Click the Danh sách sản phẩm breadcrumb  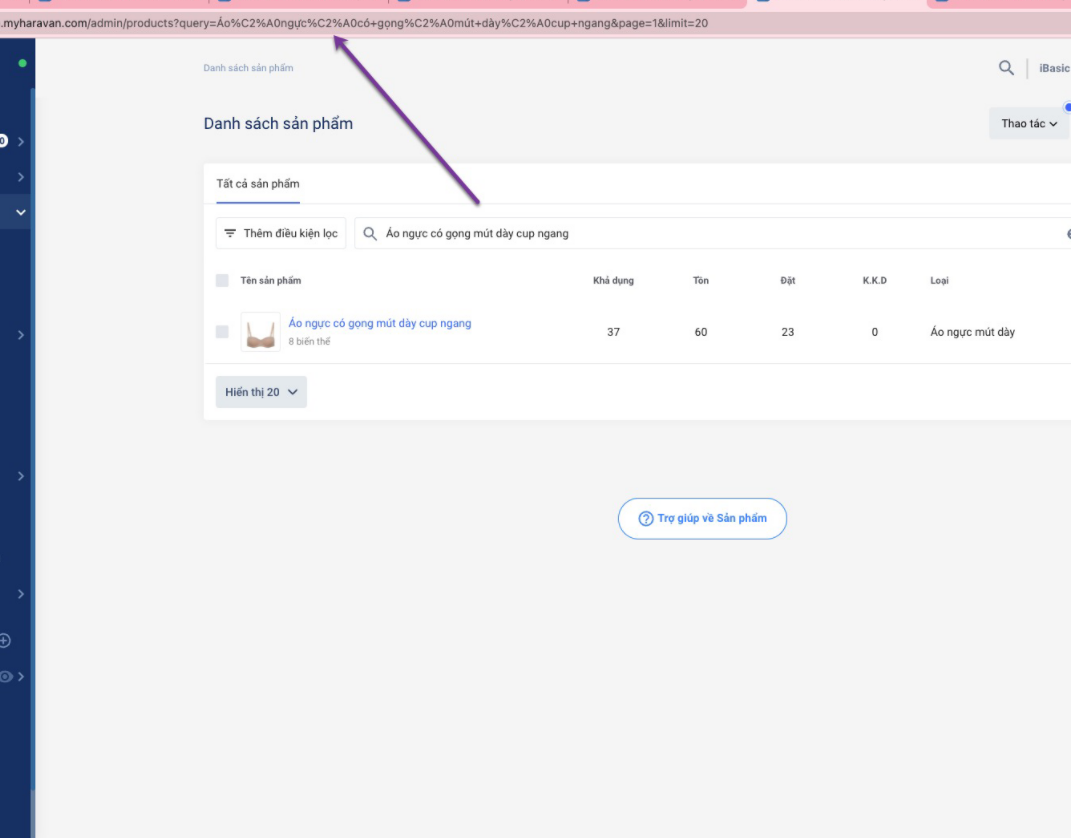click(248, 68)
